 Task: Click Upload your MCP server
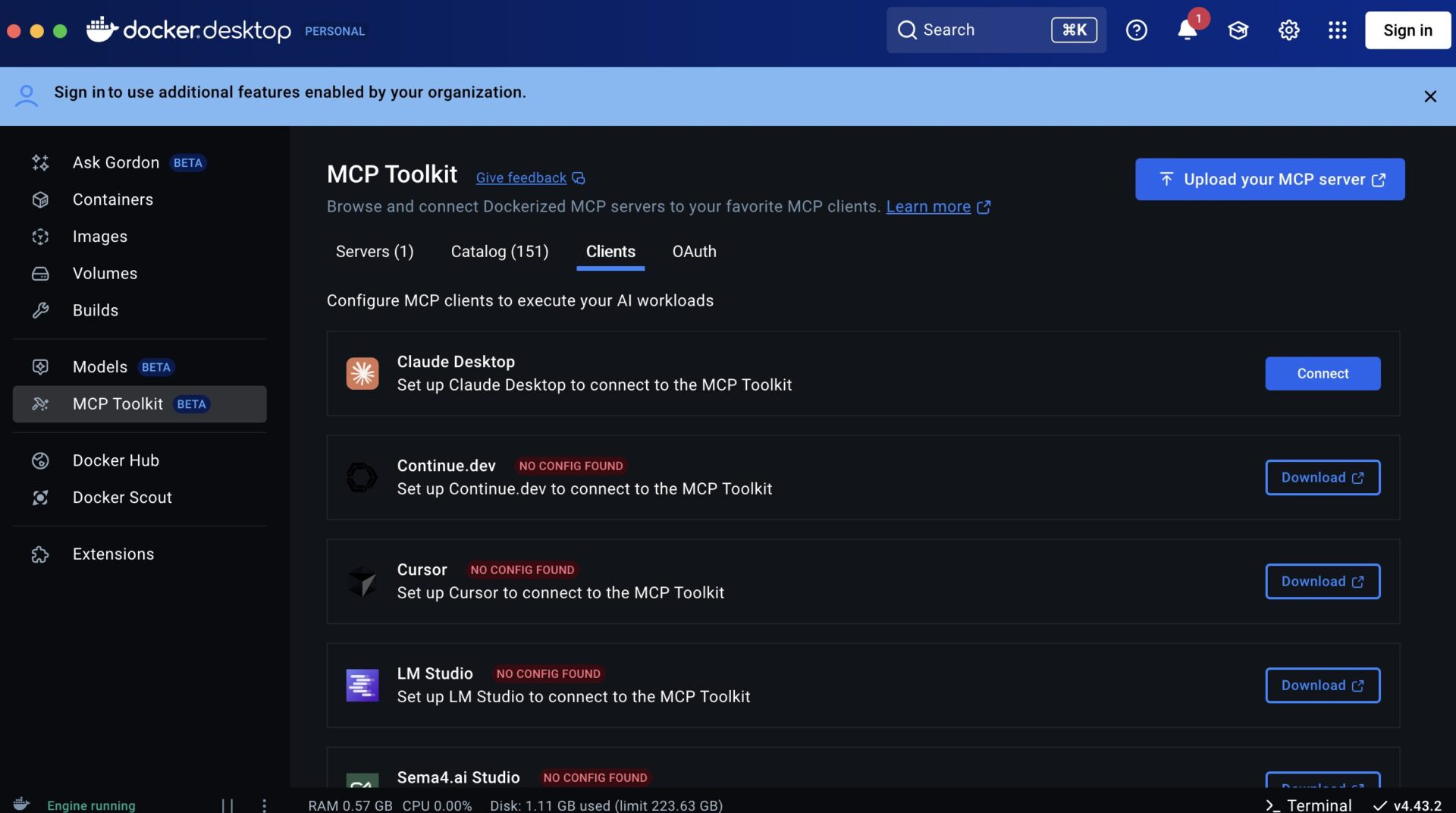pyautogui.click(x=1269, y=179)
